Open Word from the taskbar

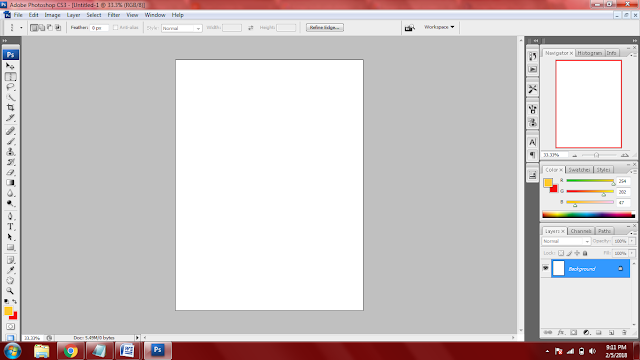pyautogui.click(x=127, y=351)
